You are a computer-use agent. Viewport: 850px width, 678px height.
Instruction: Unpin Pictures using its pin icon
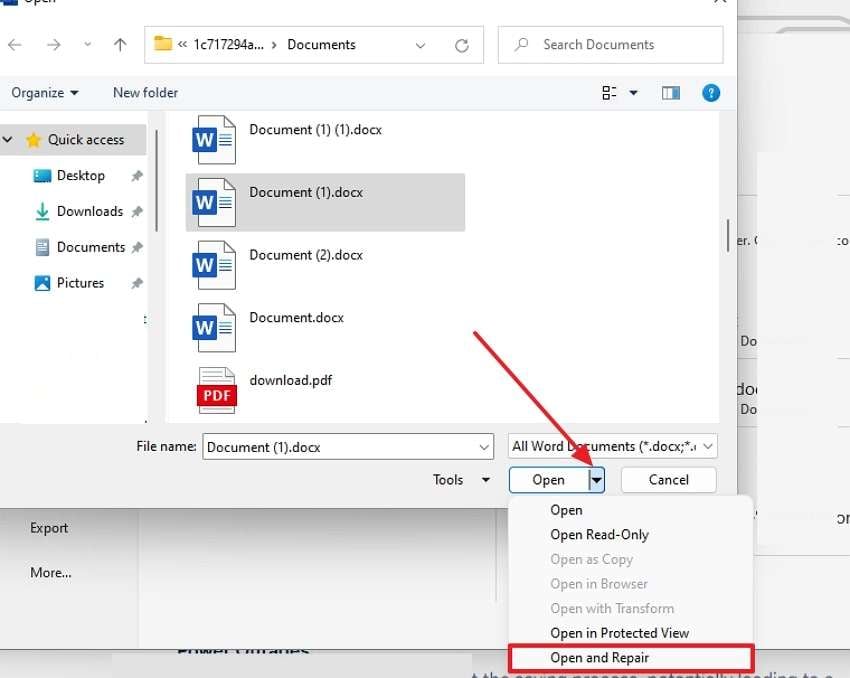(137, 283)
